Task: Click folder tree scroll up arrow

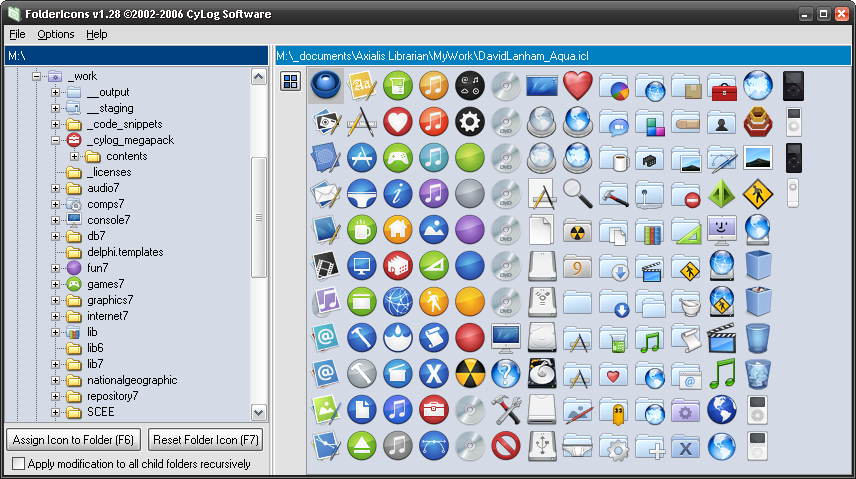Action: (x=259, y=76)
